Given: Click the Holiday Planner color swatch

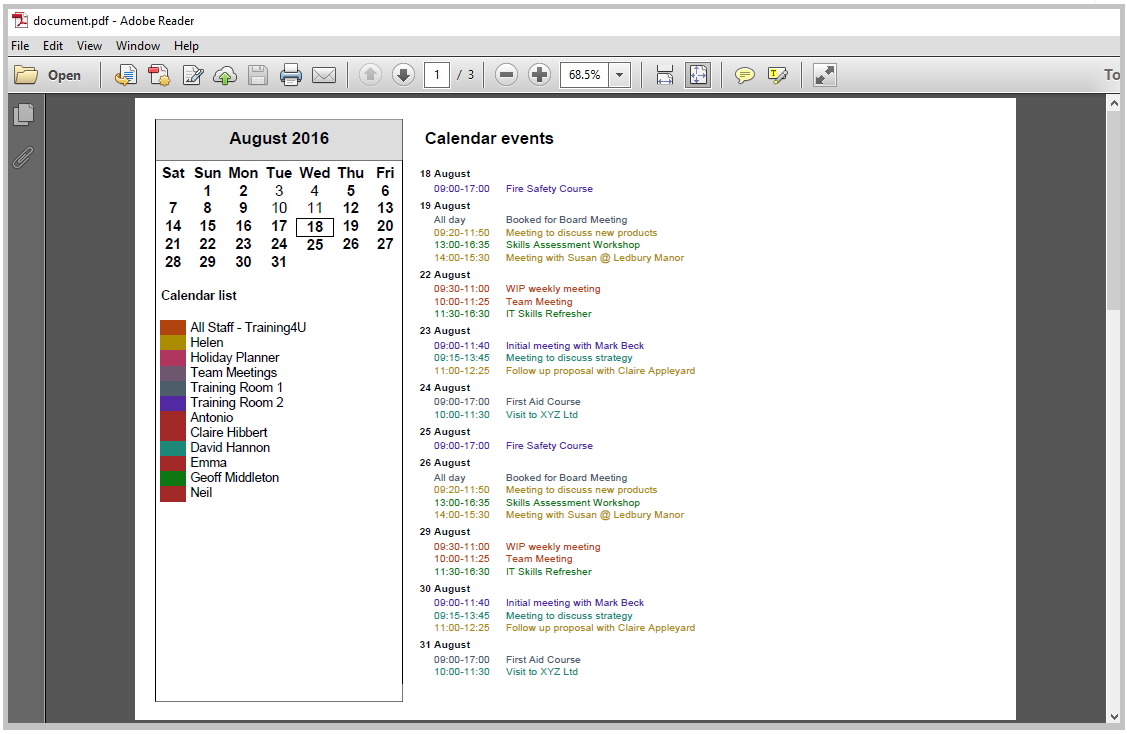Looking at the screenshot, I should [x=173, y=357].
